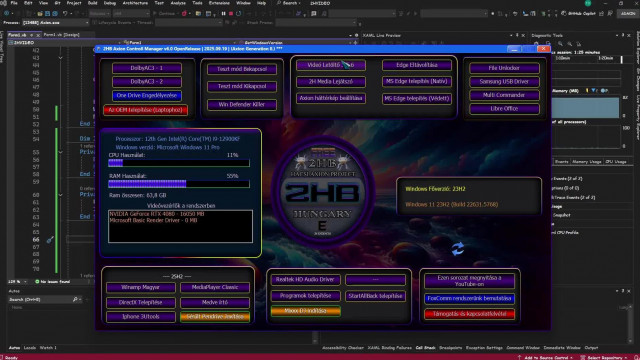Click the red Az OEM telepítése (Laptophoz) button
The height and width of the screenshot is (360, 640).
(x=145, y=110)
